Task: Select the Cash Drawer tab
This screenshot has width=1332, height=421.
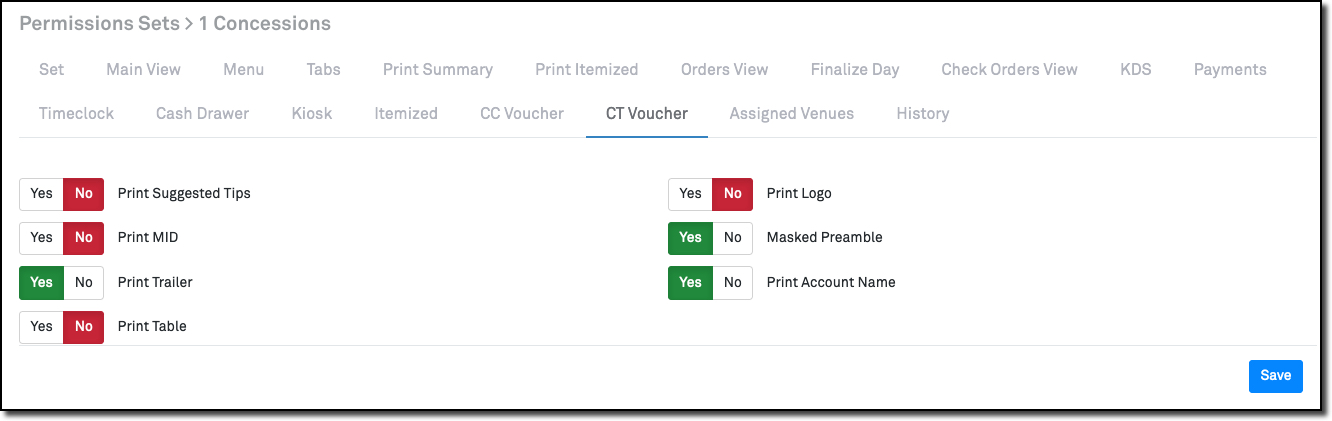Action: pyautogui.click(x=202, y=113)
